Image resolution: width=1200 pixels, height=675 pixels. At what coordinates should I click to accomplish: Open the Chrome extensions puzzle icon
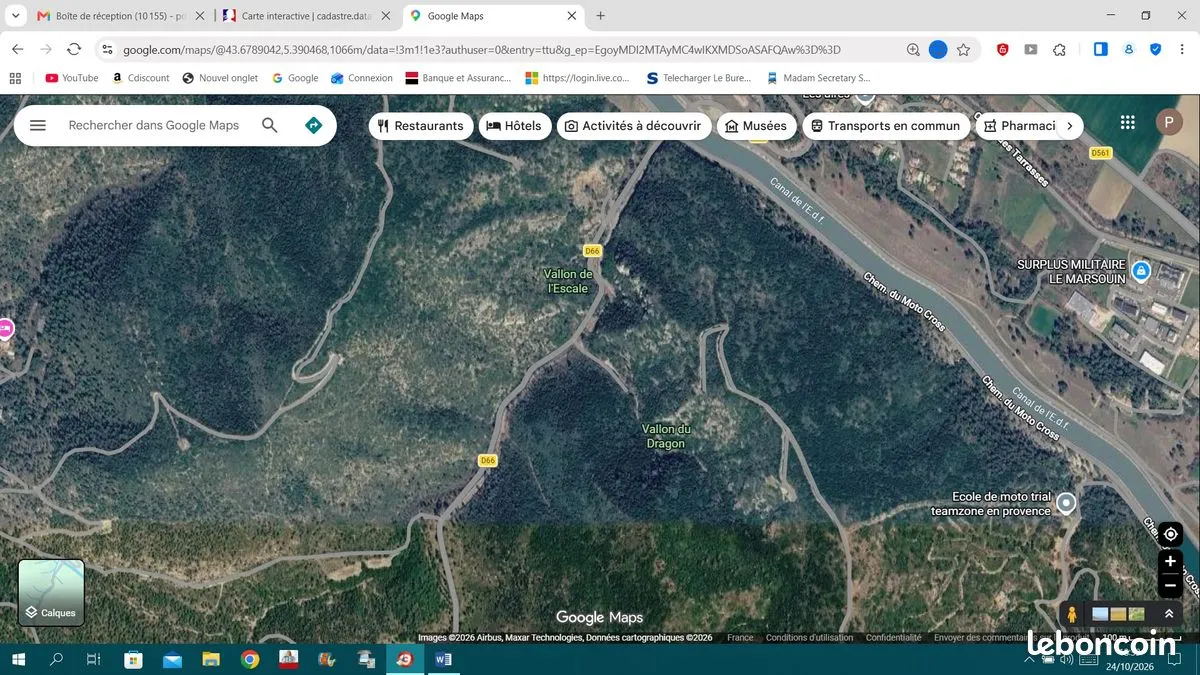click(1060, 49)
